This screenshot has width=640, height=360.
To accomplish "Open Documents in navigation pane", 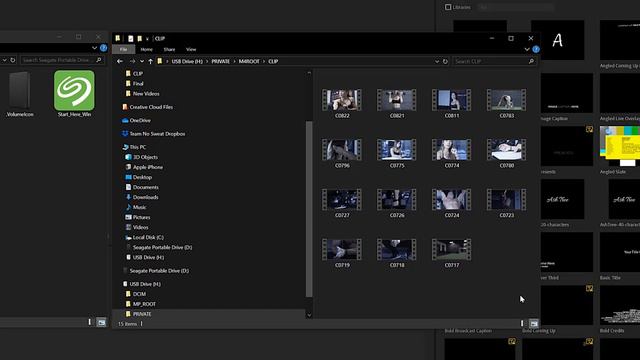I will point(142,187).
